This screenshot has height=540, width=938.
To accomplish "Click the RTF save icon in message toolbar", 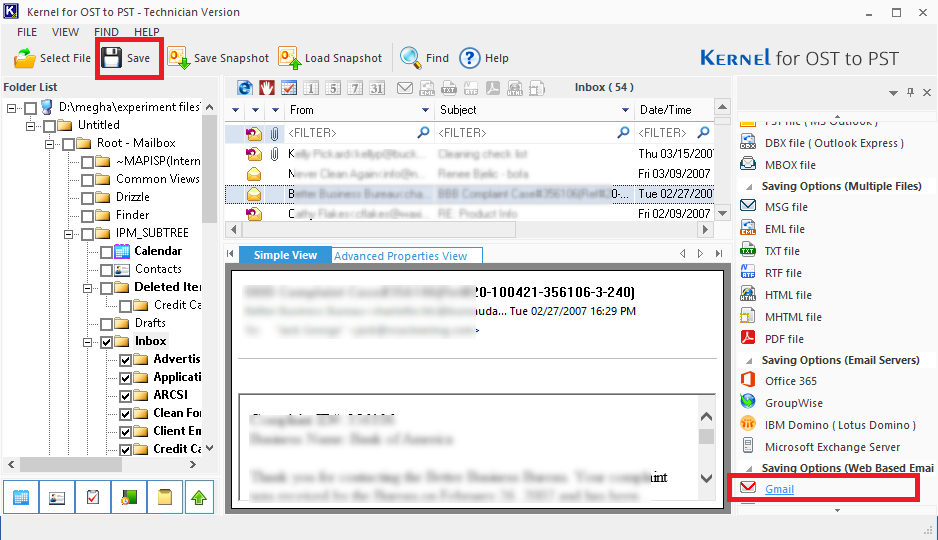I will (x=471, y=88).
